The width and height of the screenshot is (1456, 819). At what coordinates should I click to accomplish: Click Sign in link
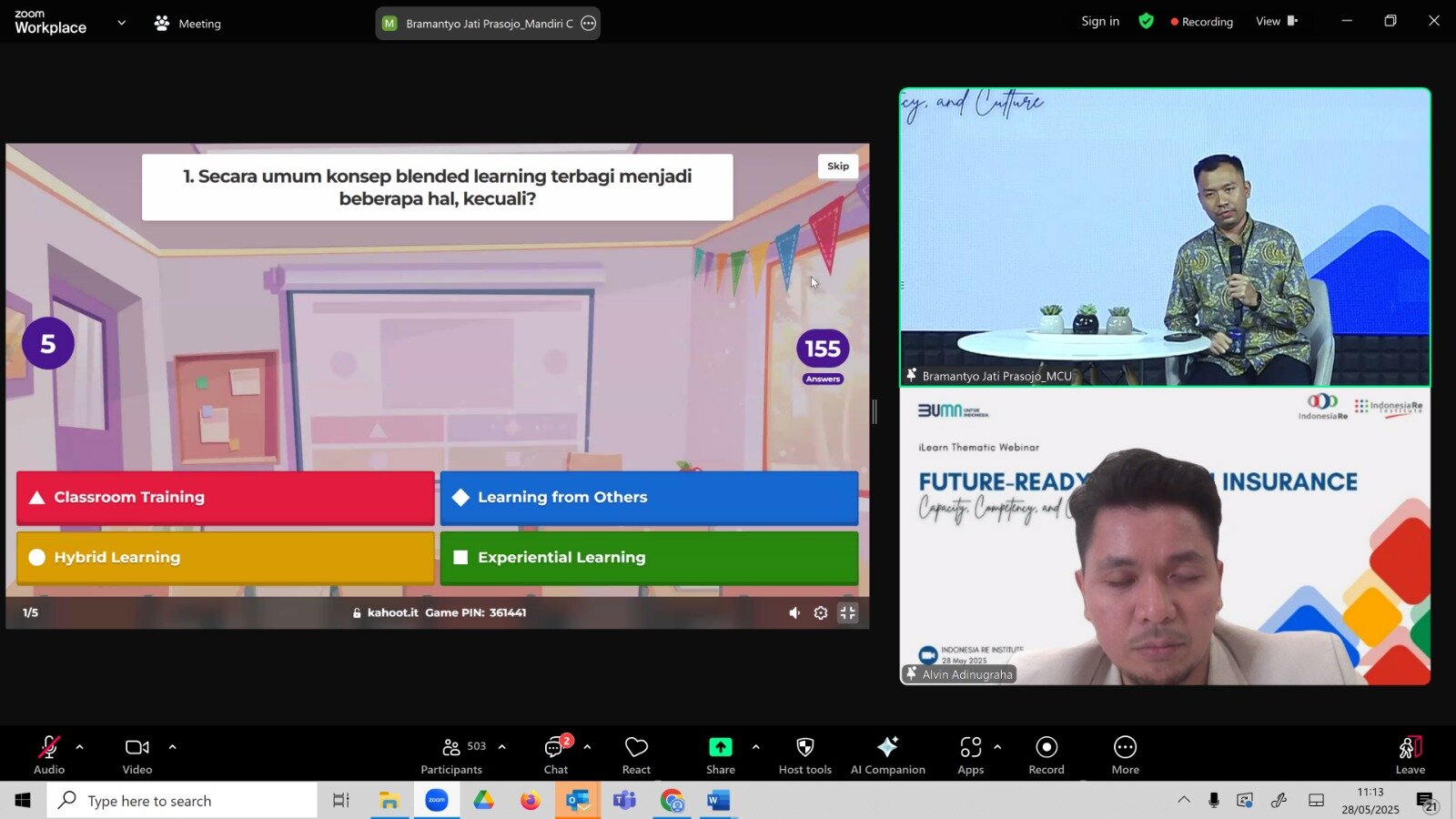(1100, 22)
